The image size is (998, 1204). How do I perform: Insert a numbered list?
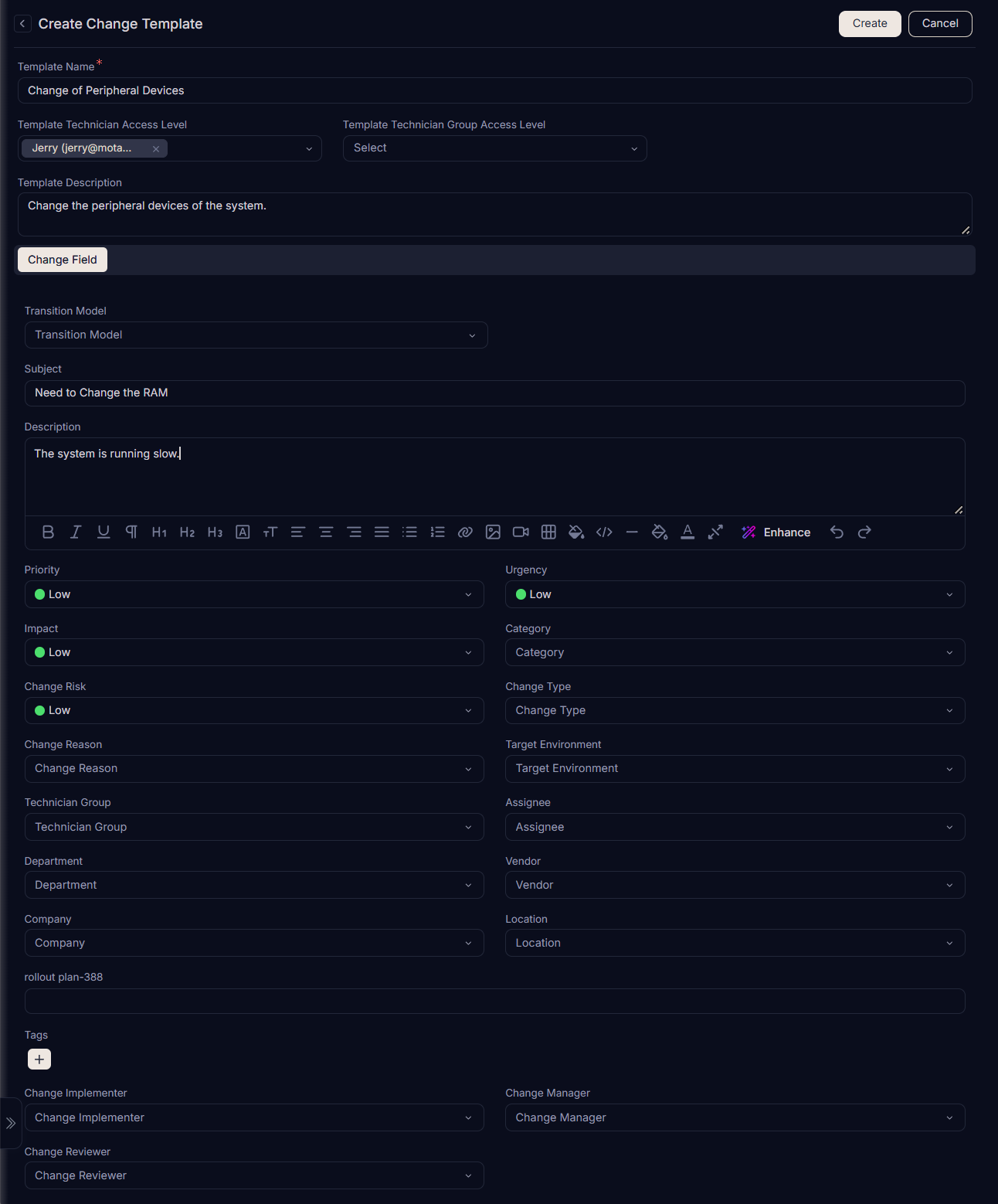coord(437,532)
